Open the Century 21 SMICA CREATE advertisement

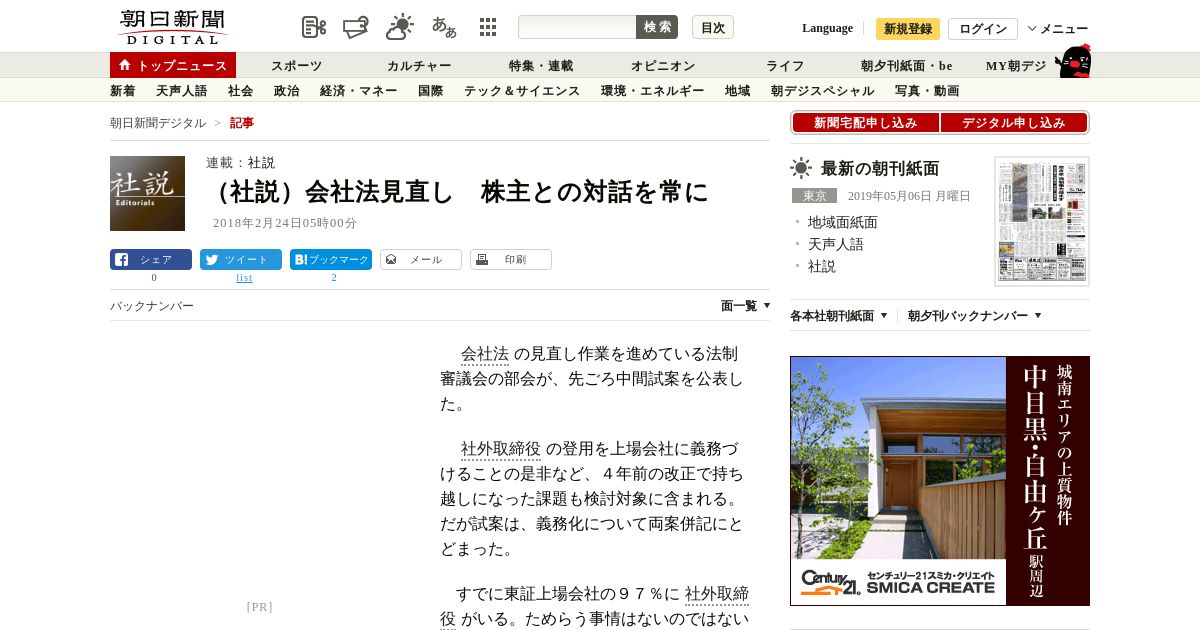pos(940,481)
